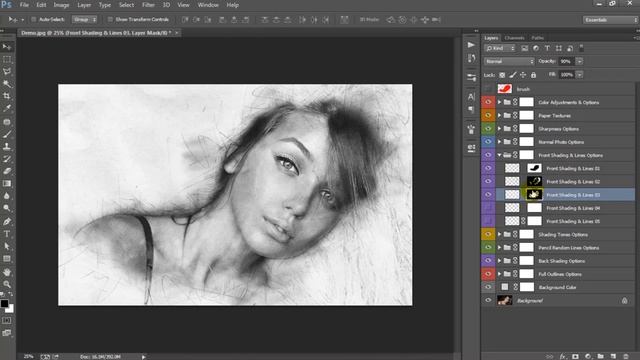Show the brush layer

pos(488,89)
